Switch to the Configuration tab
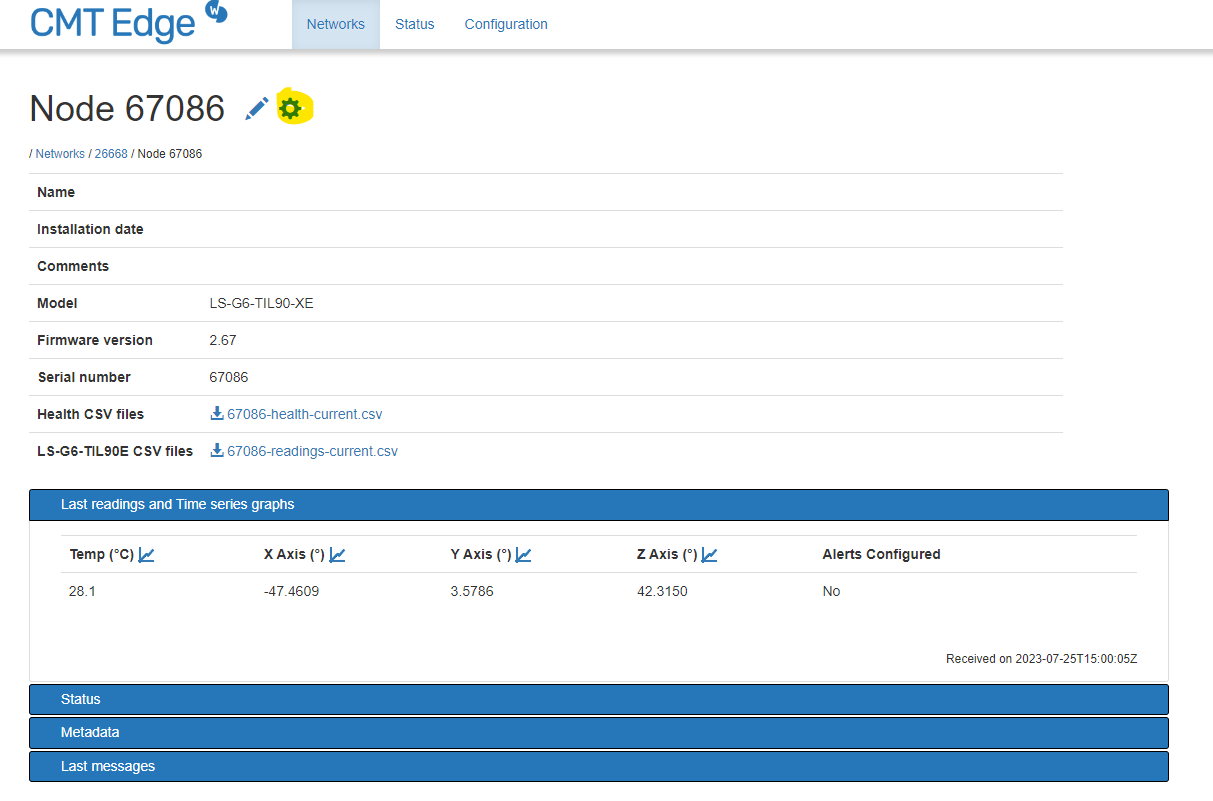The width and height of the screenshot is (1213, 801). (x=506, y=24)
